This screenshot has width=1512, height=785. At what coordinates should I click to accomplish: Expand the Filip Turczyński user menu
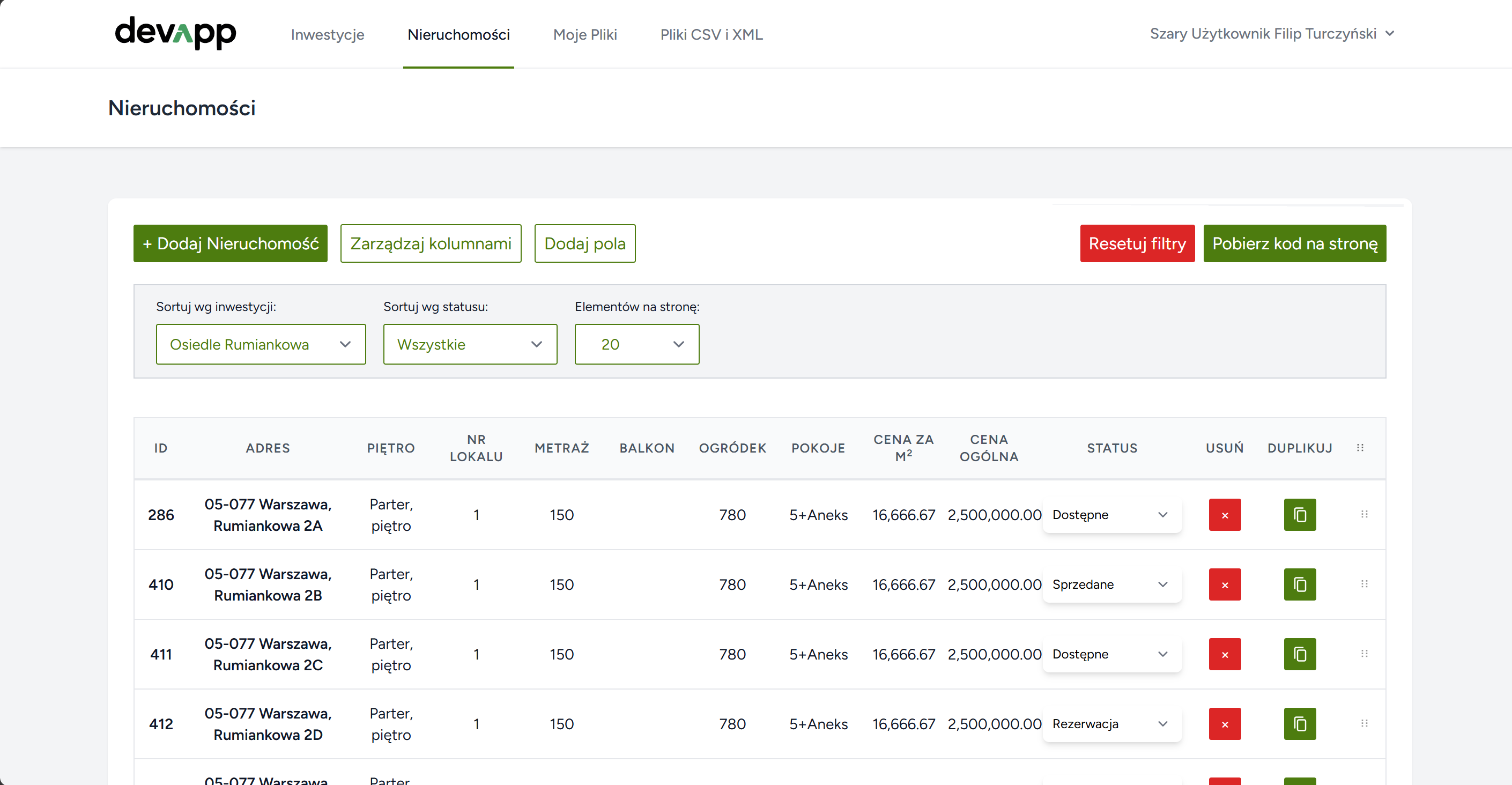tap(1271, 33)
